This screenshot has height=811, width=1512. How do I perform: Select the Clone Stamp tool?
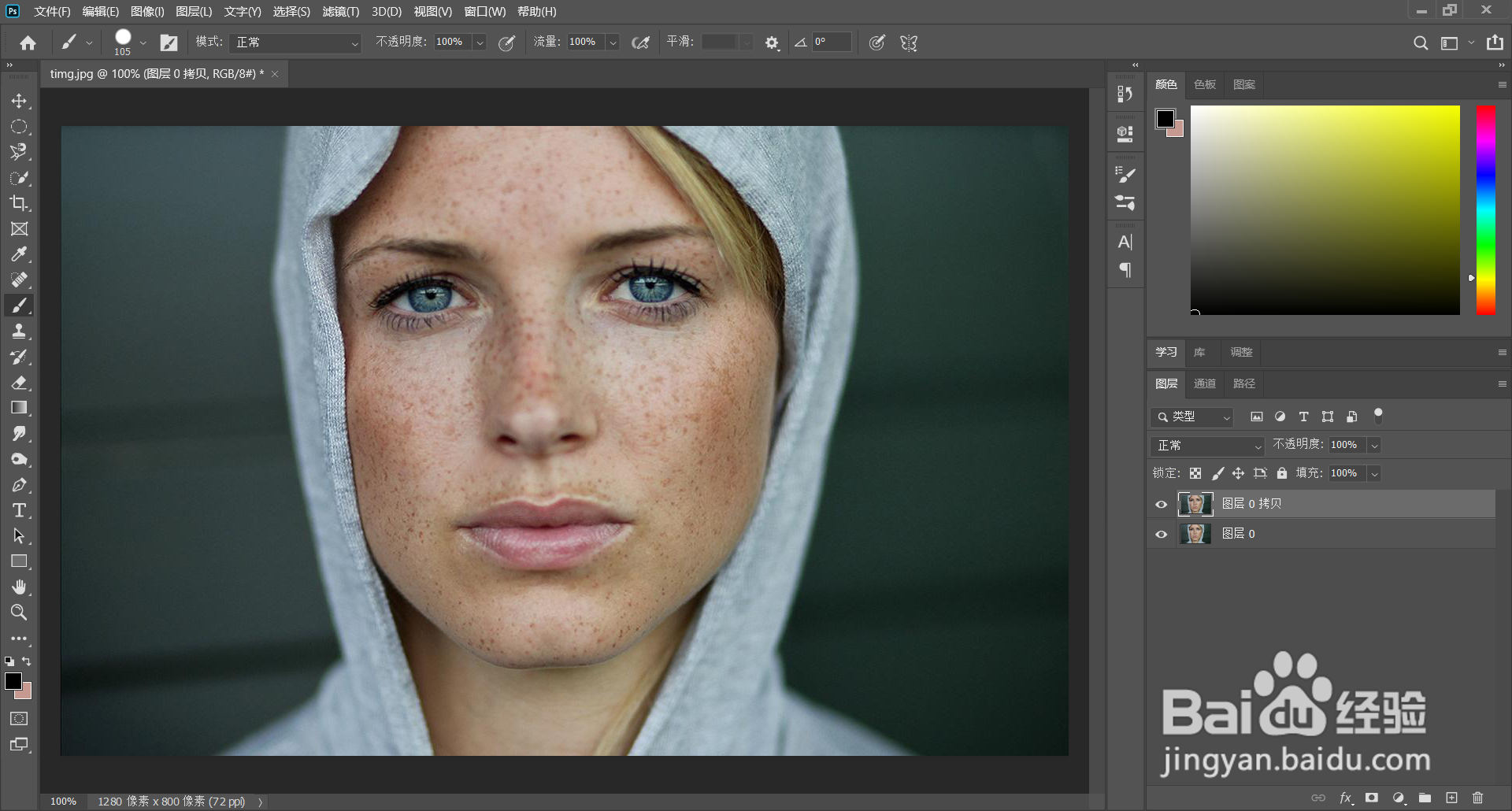pos(19,331)
